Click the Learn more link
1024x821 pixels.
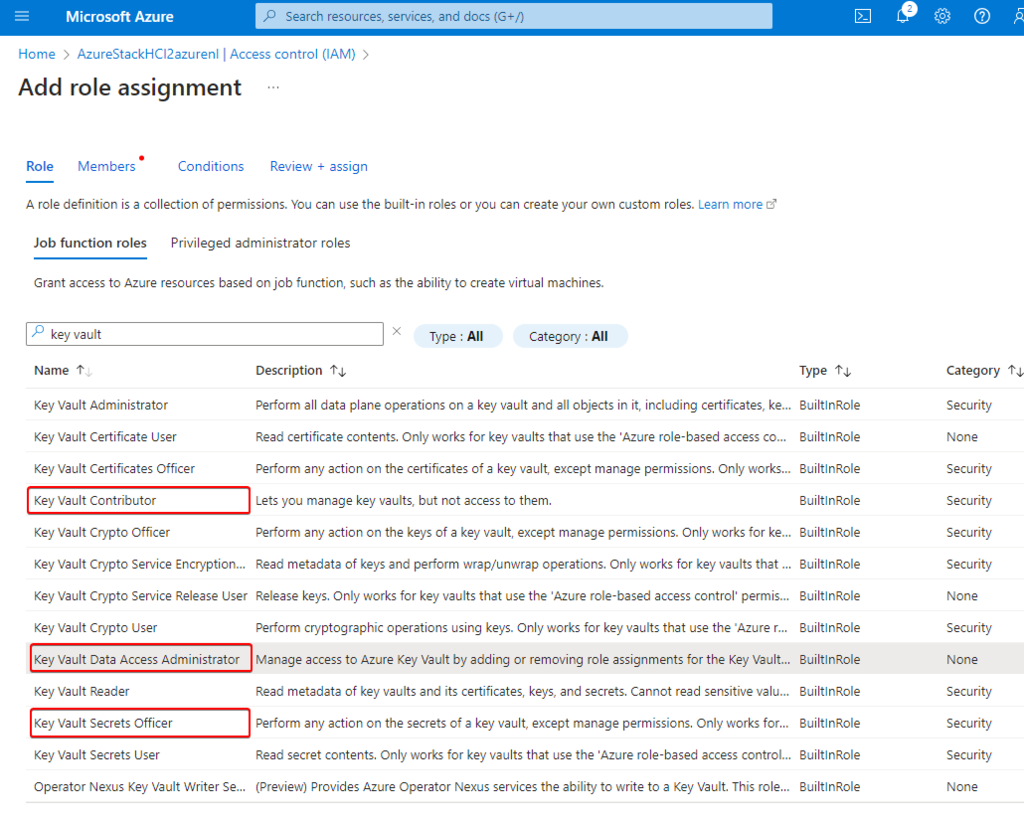(731, 204)
